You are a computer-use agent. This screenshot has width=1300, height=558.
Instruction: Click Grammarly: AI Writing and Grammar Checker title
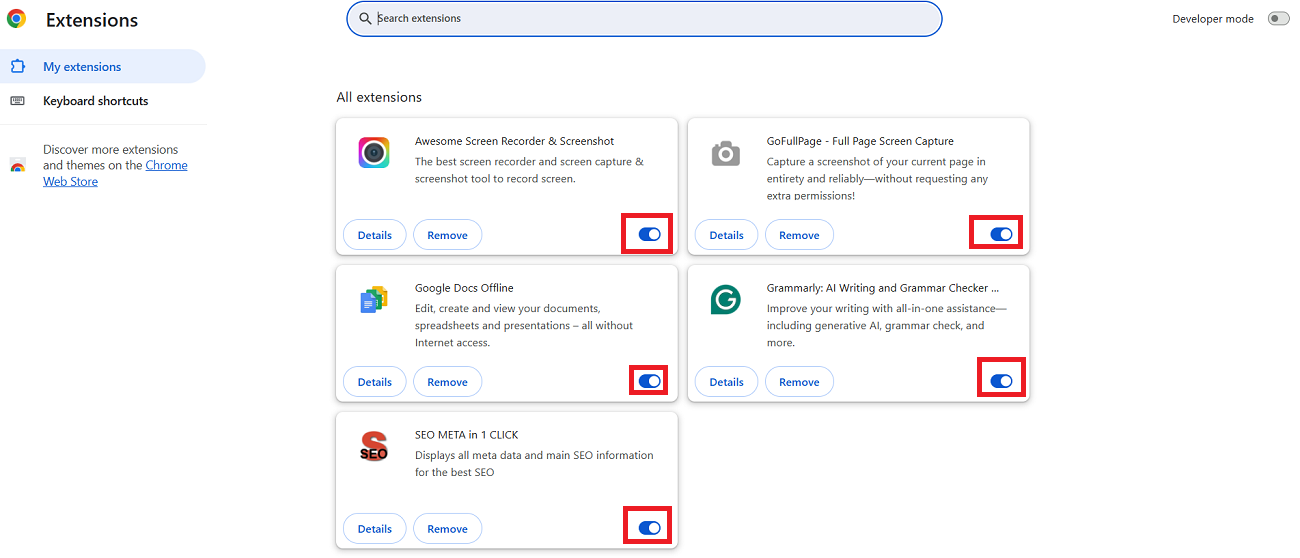[x=883, y=288]
